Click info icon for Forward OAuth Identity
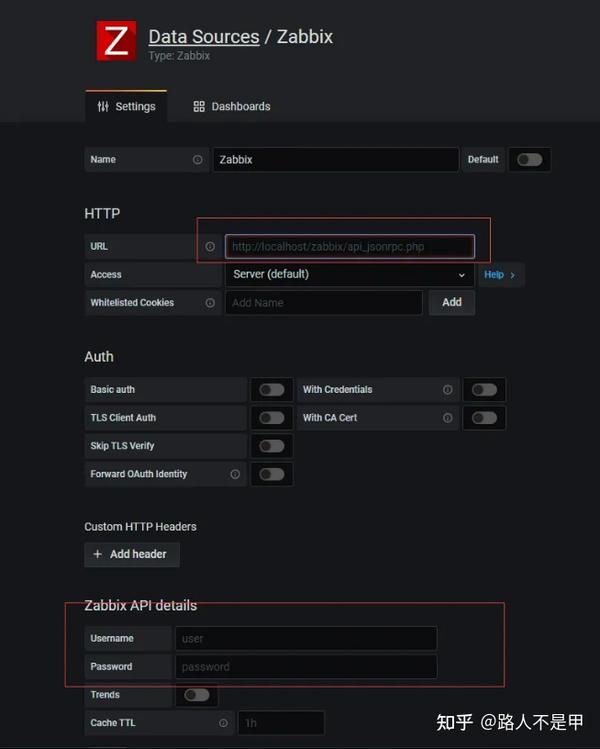The height and width of the screenshot is (749, 600). point(235,474)
